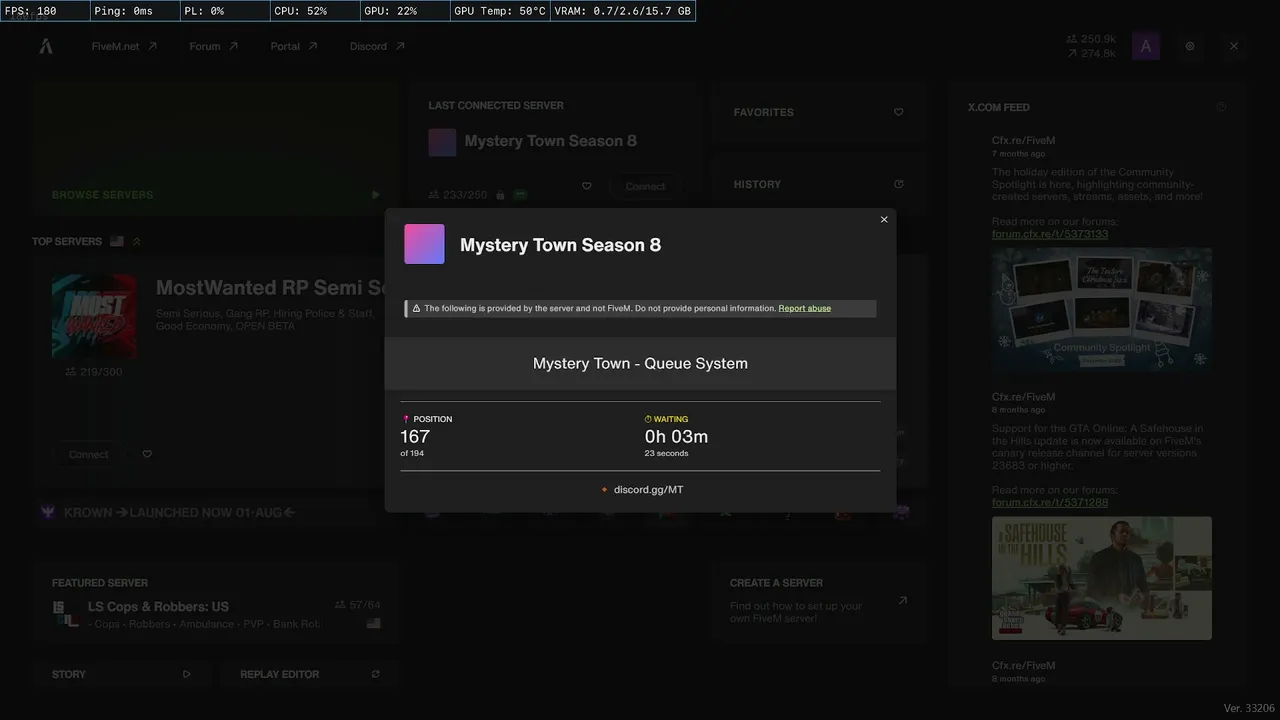
Task: Click the Browse Servers play arrow
Action: coord(375,195)
